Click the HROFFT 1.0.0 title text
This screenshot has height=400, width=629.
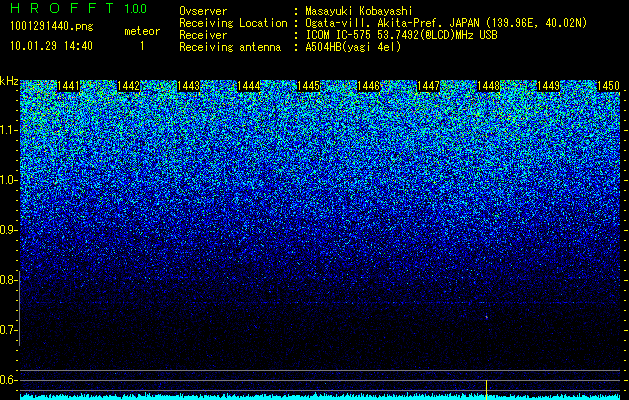pyautogui.click(x=78, y=8)
